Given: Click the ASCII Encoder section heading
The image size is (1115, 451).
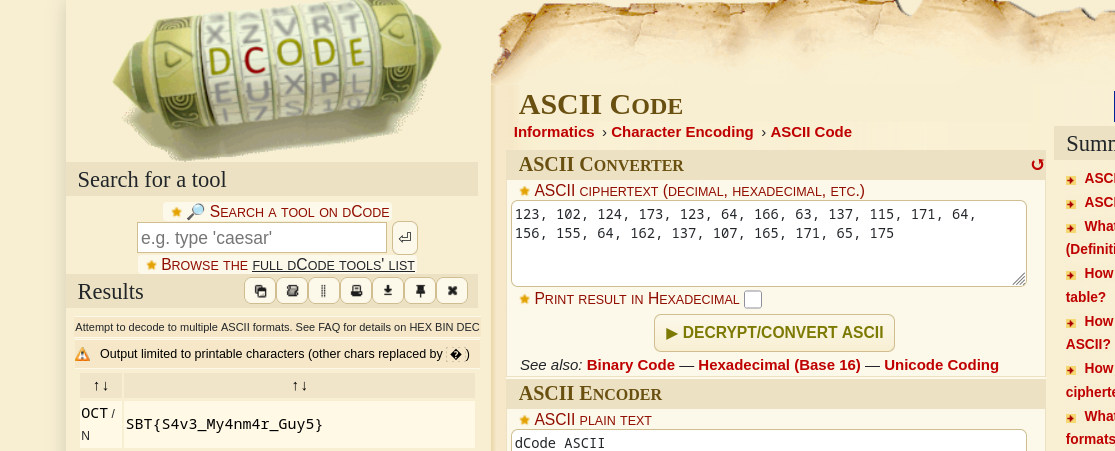Looking at the screenshot, I should 590,393.
